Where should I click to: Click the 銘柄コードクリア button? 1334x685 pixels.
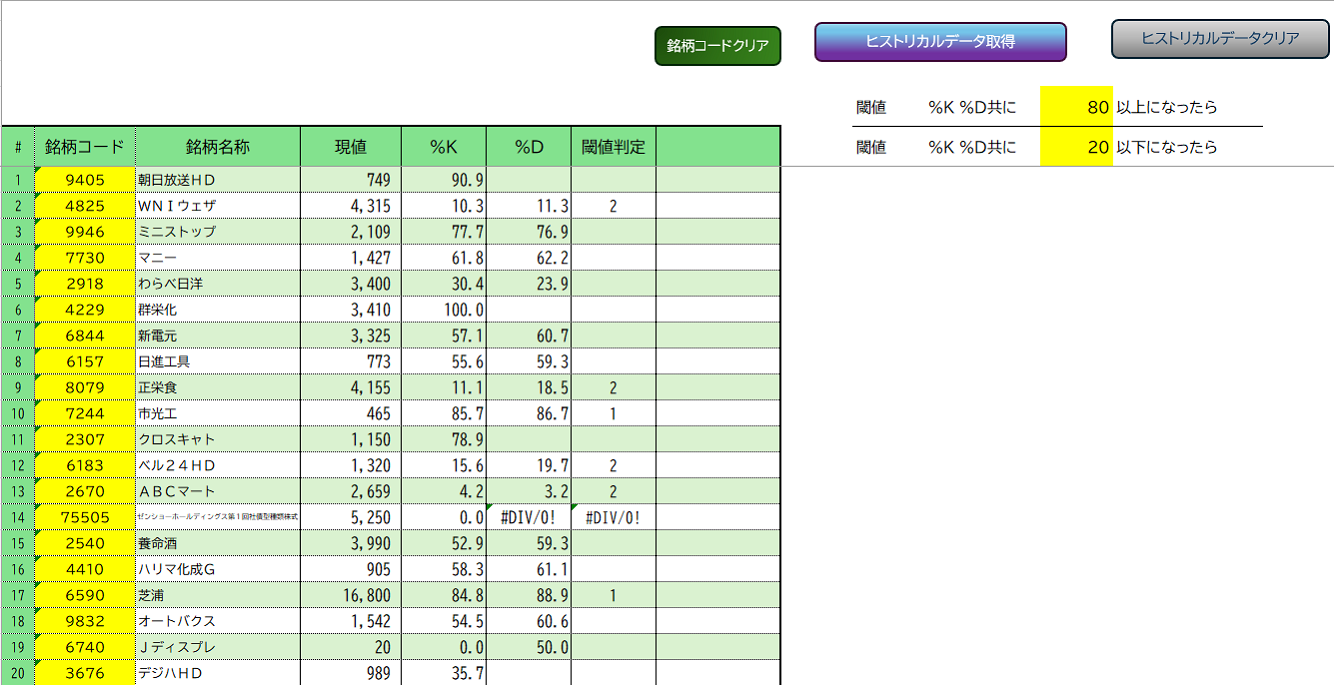[717, 46]
